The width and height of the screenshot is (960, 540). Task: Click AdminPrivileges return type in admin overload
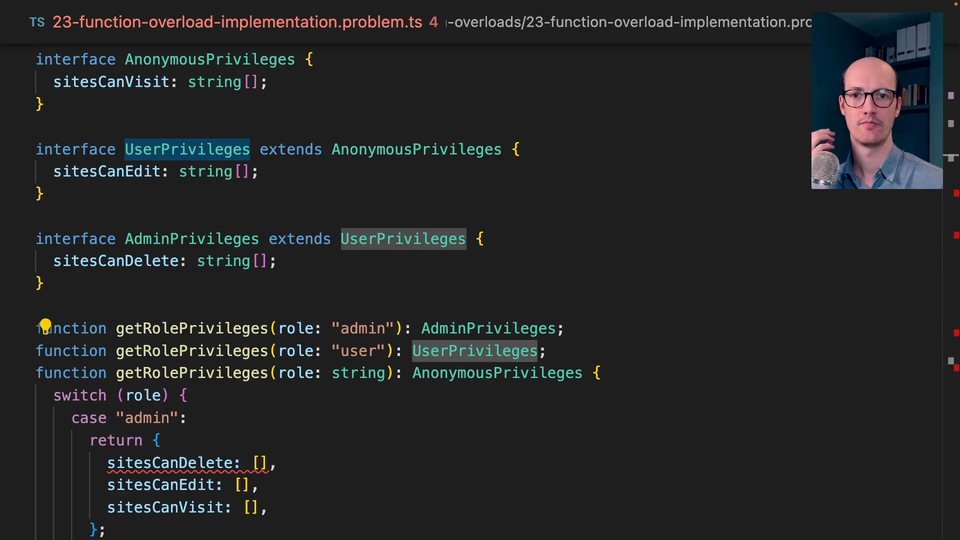click(488, 328)
